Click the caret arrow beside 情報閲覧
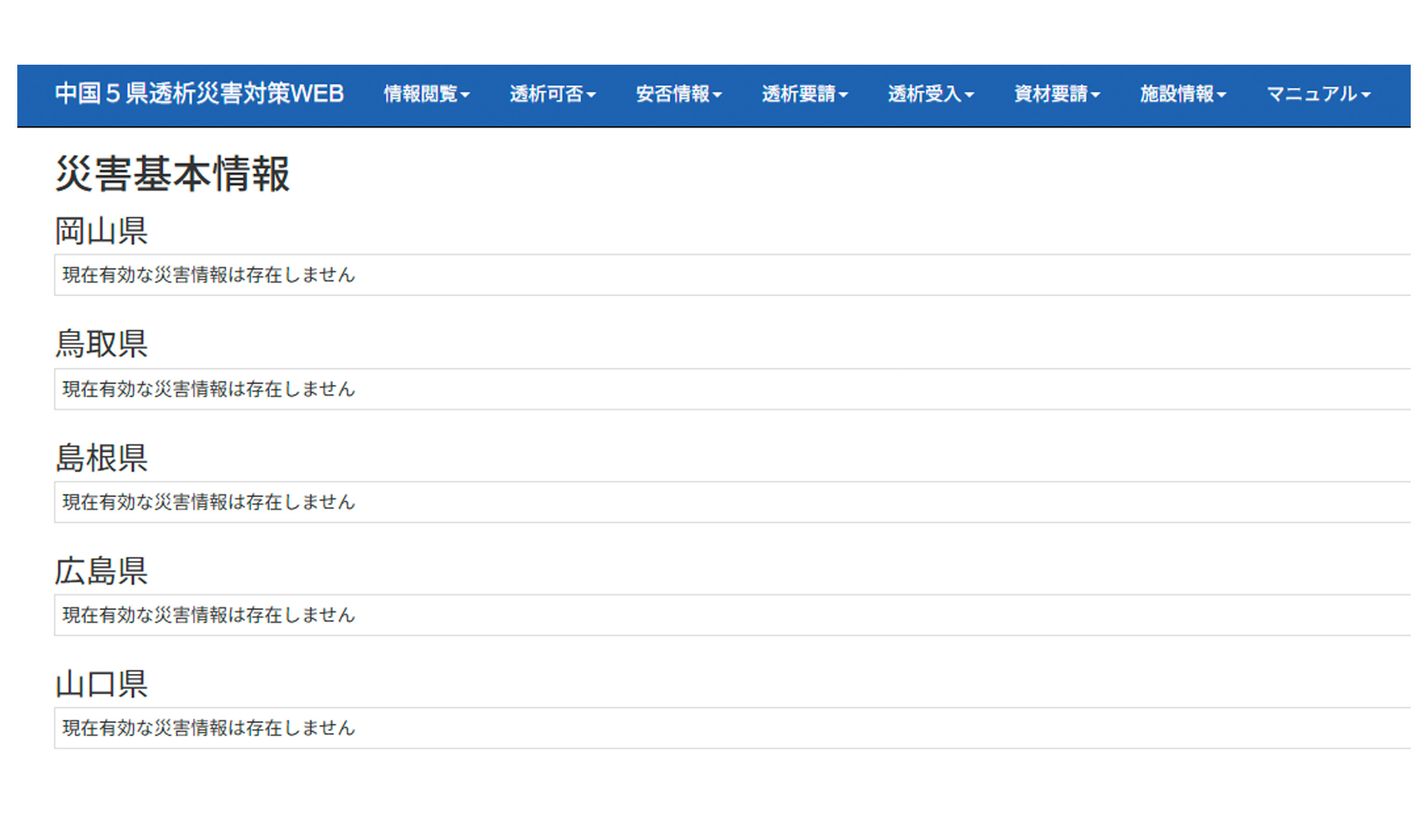This screenshot has width=1428, height=840. pos(465,95)
